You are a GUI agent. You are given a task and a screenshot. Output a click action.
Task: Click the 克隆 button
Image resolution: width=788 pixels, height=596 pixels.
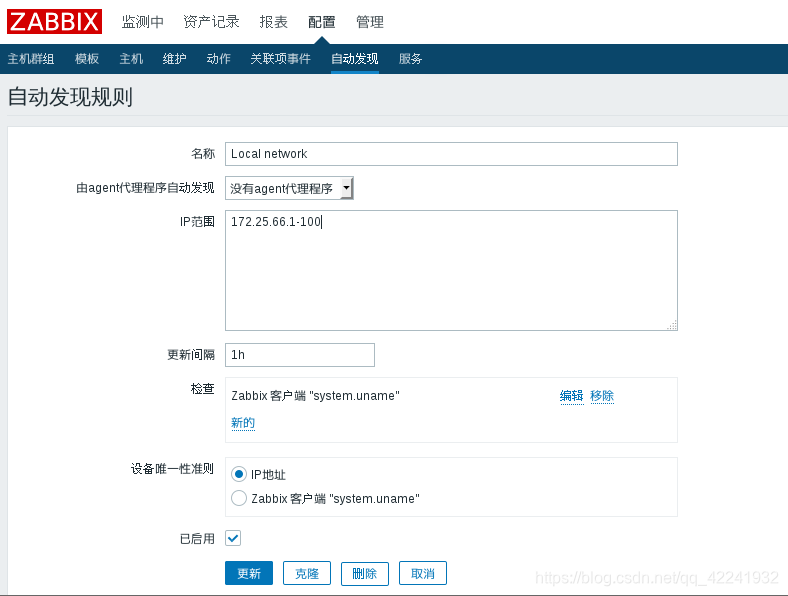tap(307, 573)
